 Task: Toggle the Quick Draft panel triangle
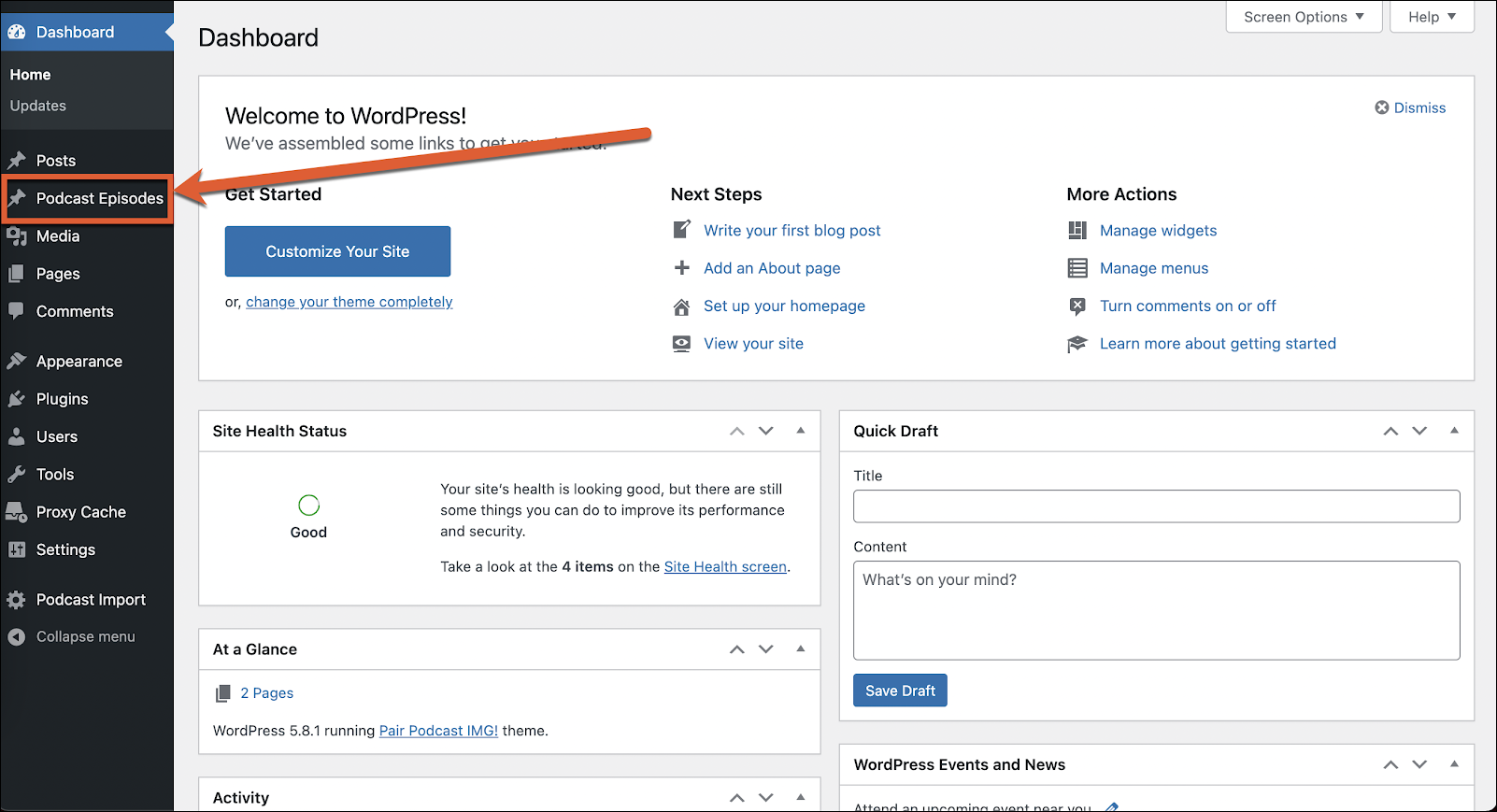coord(1454,431)
